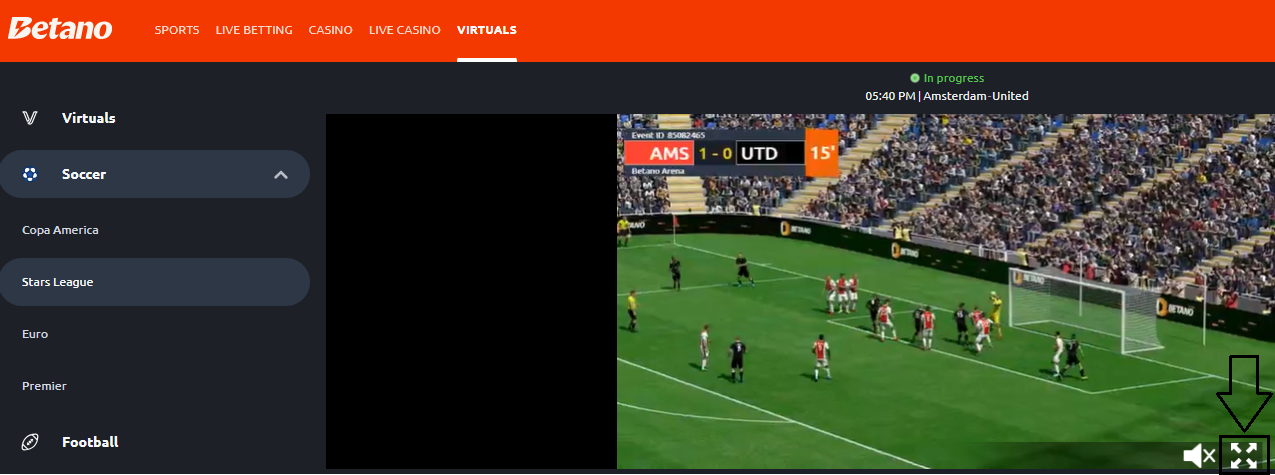The image size is (1275, 475).
Task: Click the AMS 1-0 UTD scoreboard
Action: (x=730, y=153)
